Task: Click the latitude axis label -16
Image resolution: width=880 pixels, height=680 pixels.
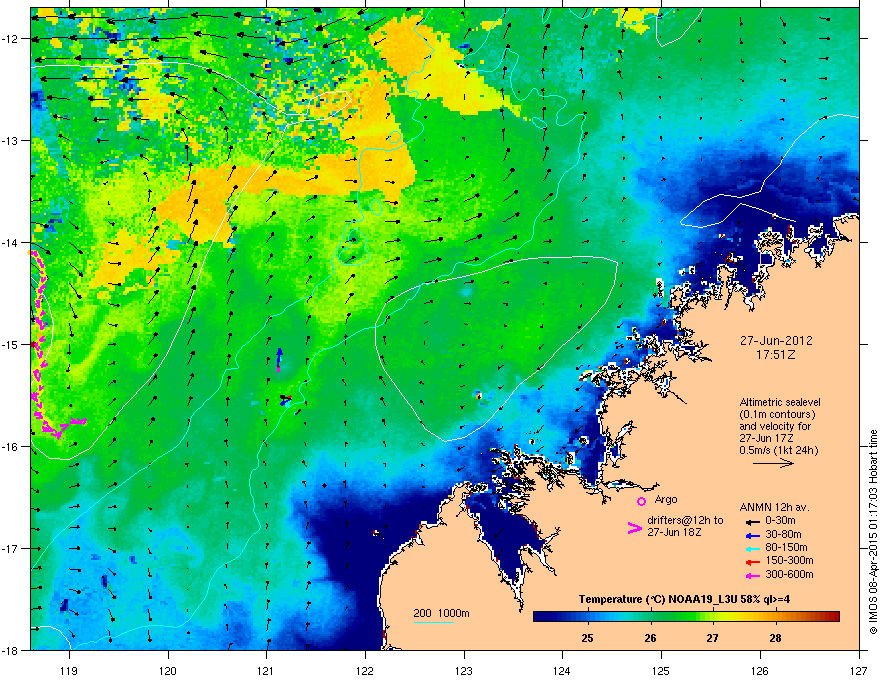Action: point(11,447)
